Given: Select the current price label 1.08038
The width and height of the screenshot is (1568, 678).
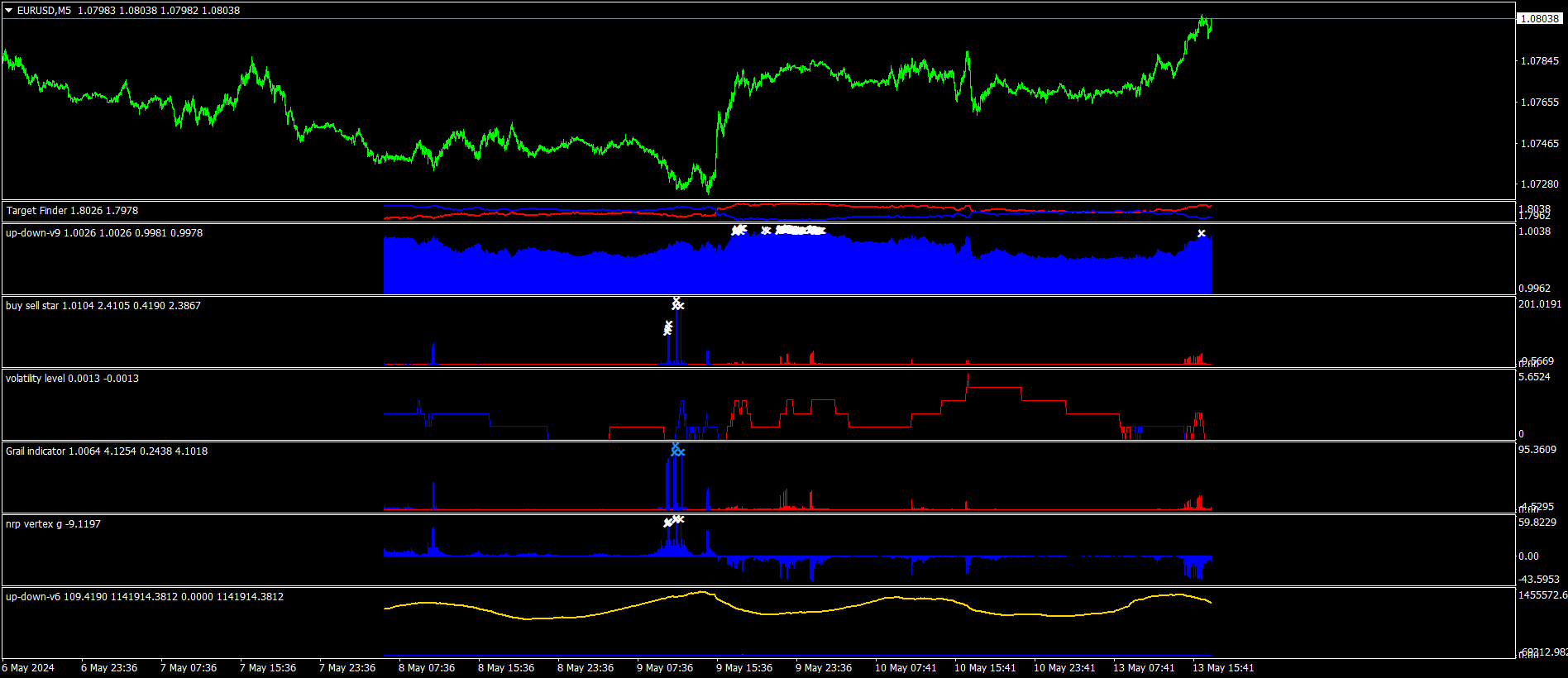Looking at the screenshot, I should point(1540,18).
